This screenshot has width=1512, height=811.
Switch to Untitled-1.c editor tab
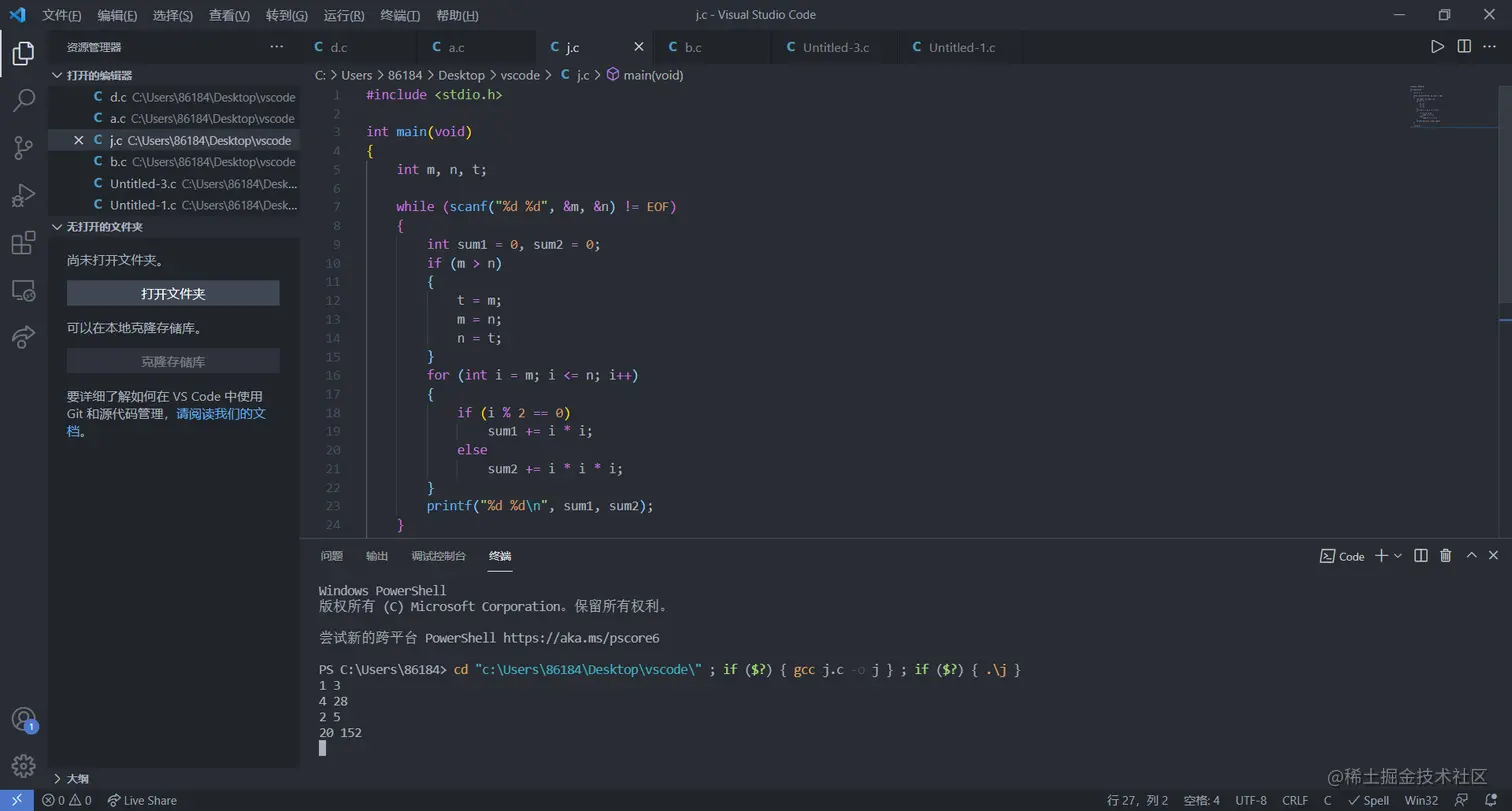tap(960, 47)
